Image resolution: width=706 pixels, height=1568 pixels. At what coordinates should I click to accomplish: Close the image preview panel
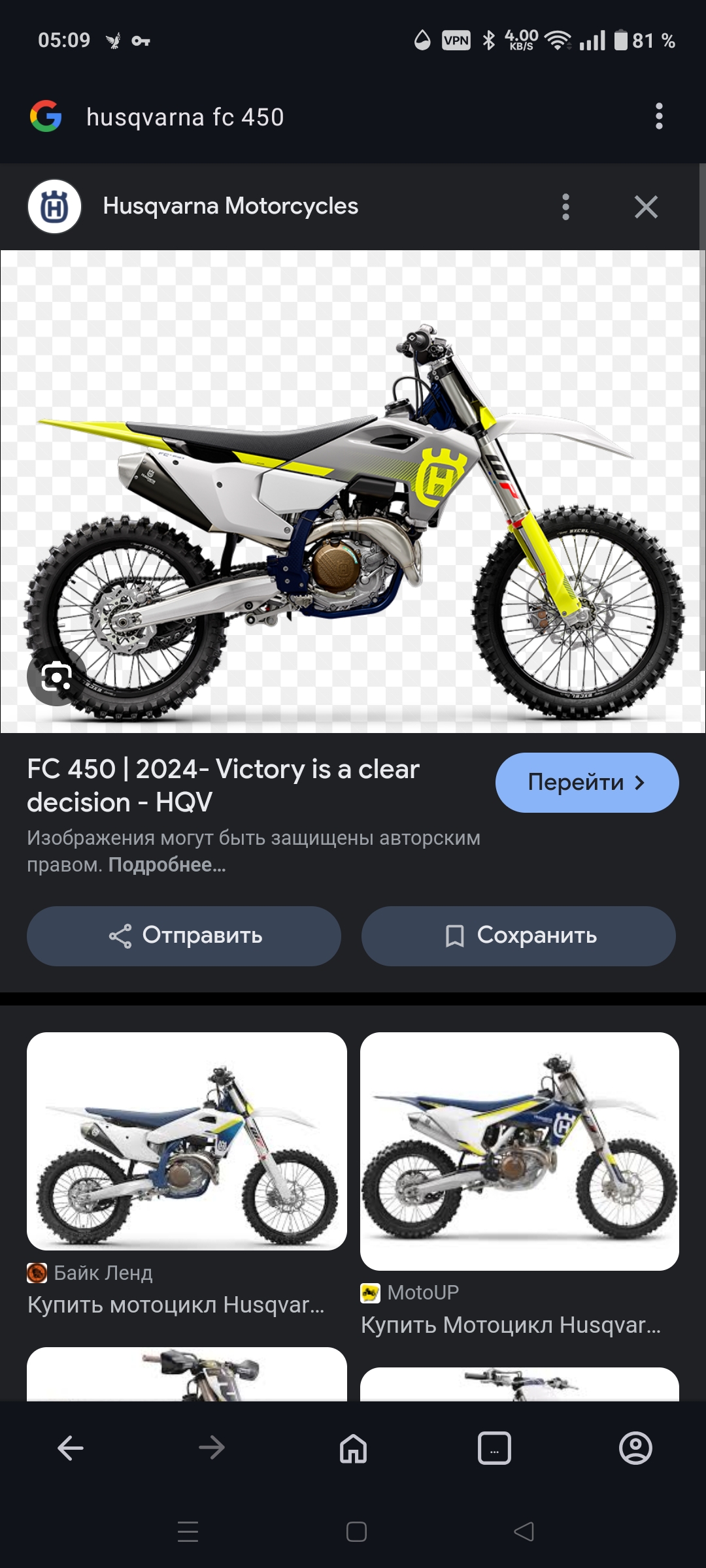[646, 207]
